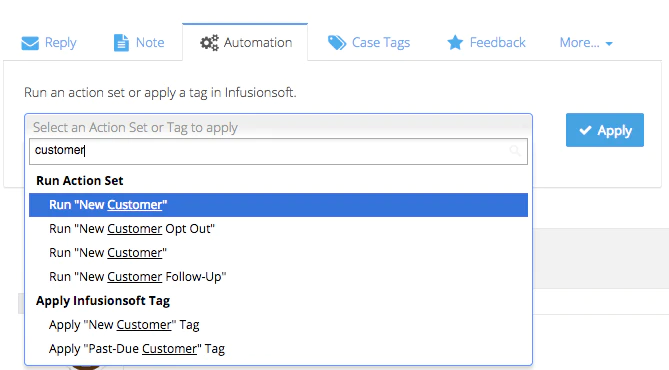Screen dimensions: 669x370
Task: Click the search field containing "customer"
Action: click(x=278, y=151)
